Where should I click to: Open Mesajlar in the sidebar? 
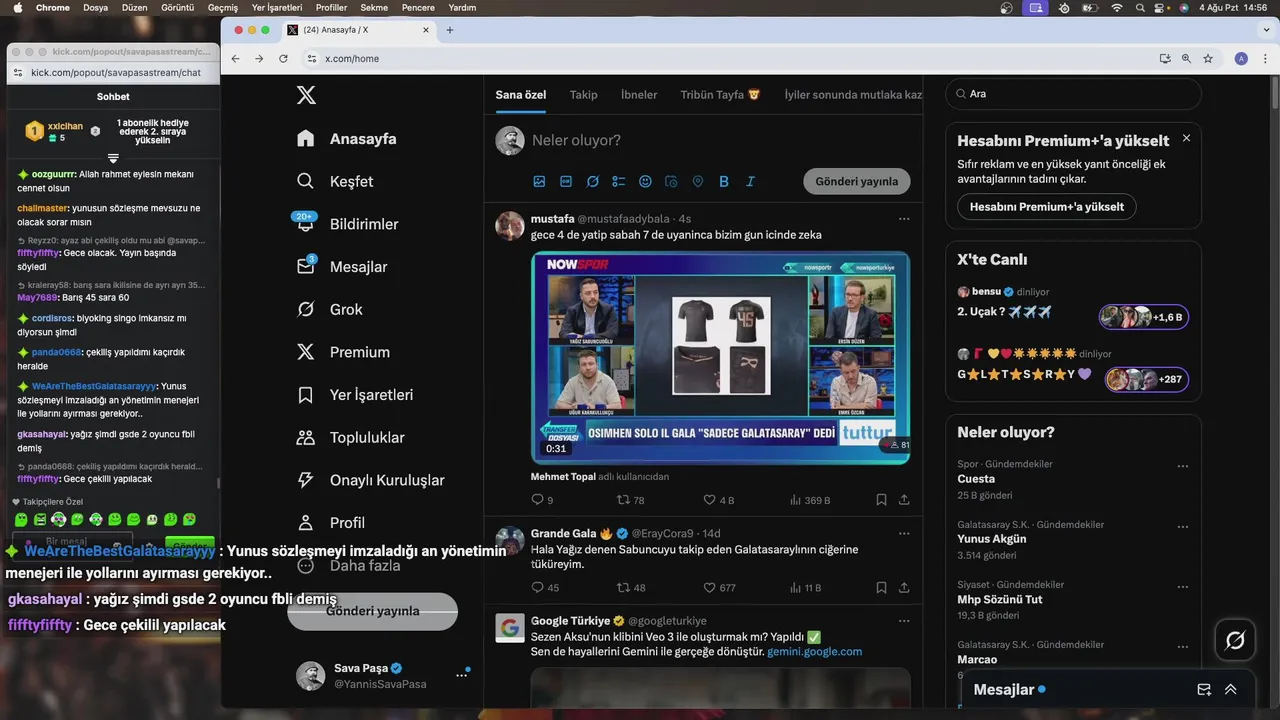[x=342, y=267]
